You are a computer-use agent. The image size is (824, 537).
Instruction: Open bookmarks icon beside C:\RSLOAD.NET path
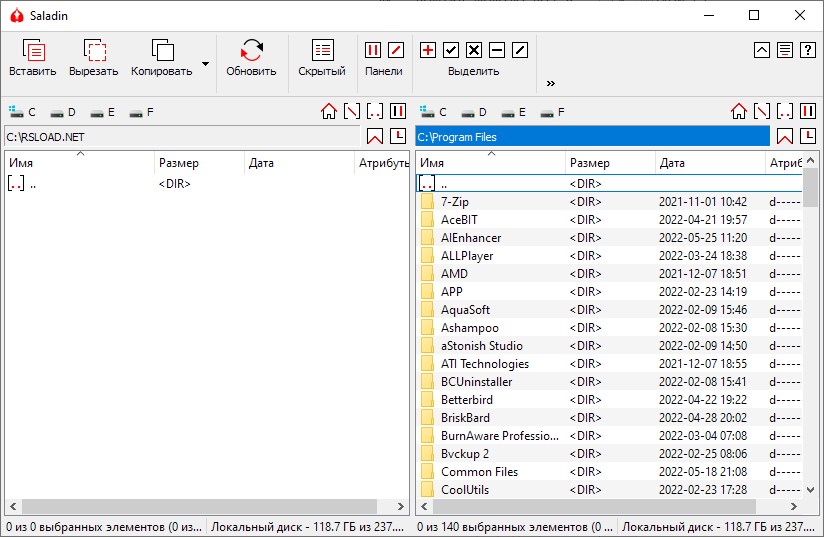375,136
